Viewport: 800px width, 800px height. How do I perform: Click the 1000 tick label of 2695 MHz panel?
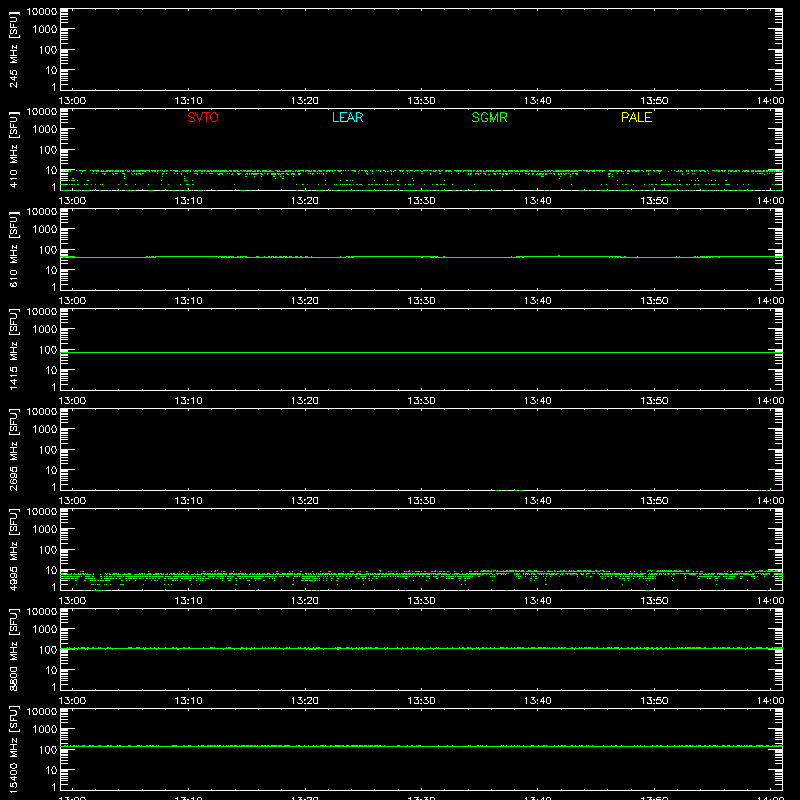tap(45, 430)
